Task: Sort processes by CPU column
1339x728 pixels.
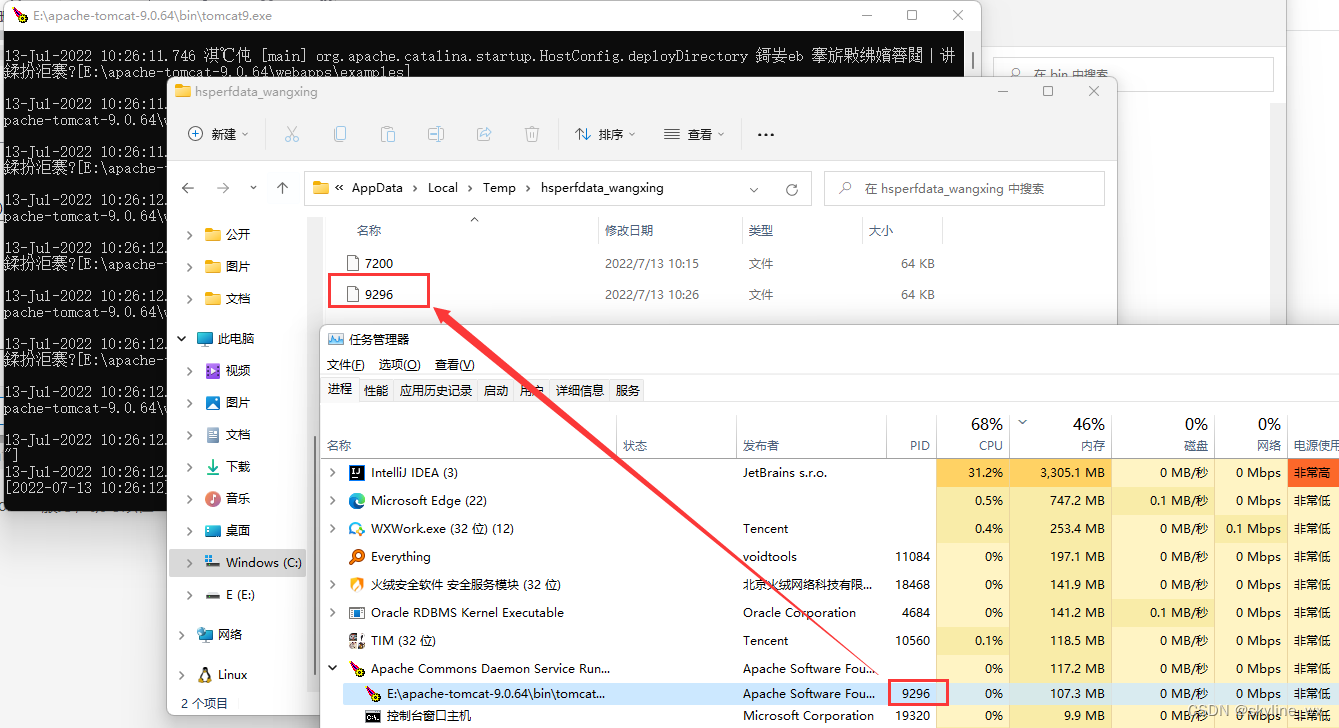Action: click(x=974, y=435)
